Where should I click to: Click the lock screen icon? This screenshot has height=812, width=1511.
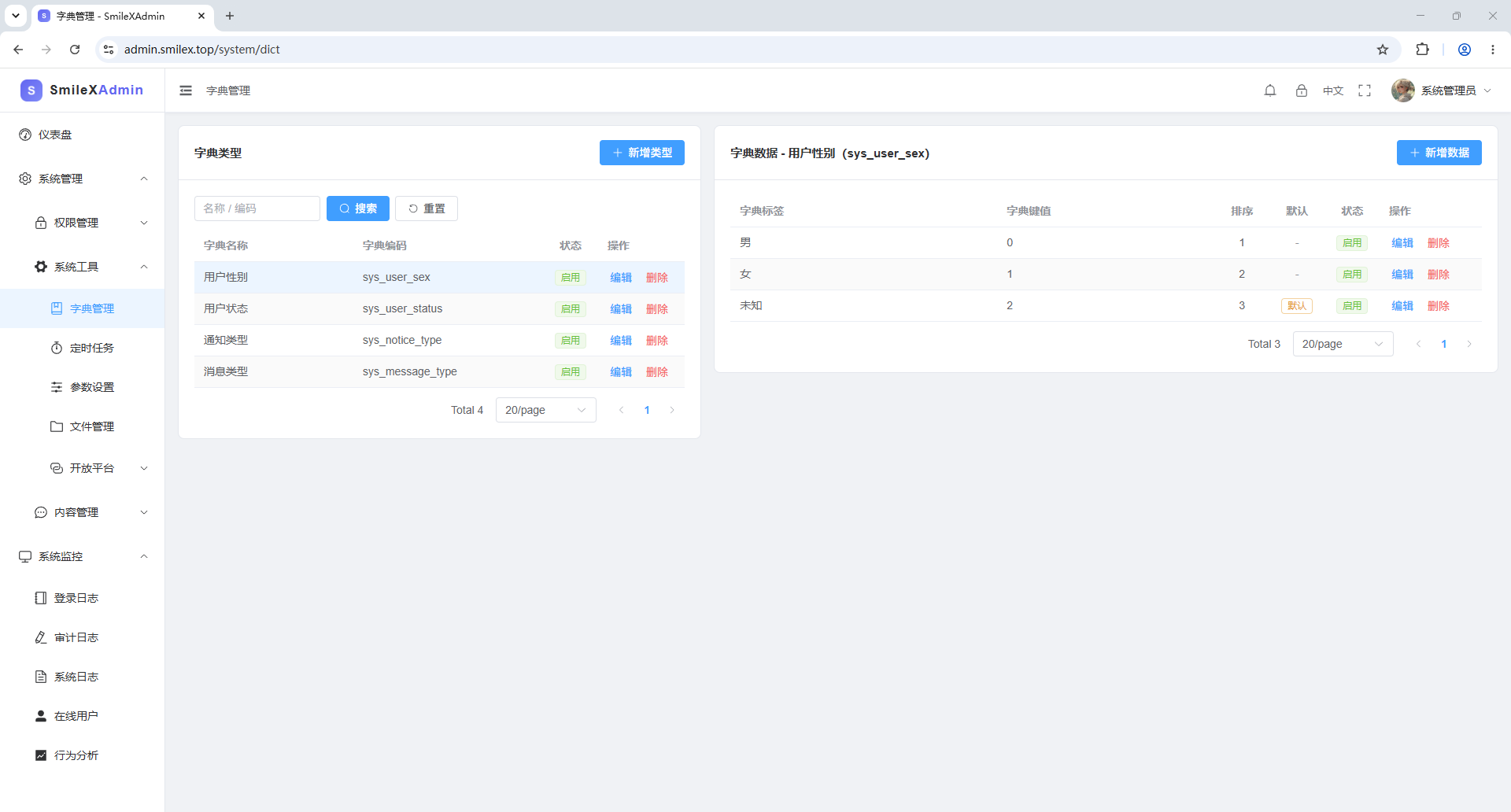click(x=1302, y=90)
